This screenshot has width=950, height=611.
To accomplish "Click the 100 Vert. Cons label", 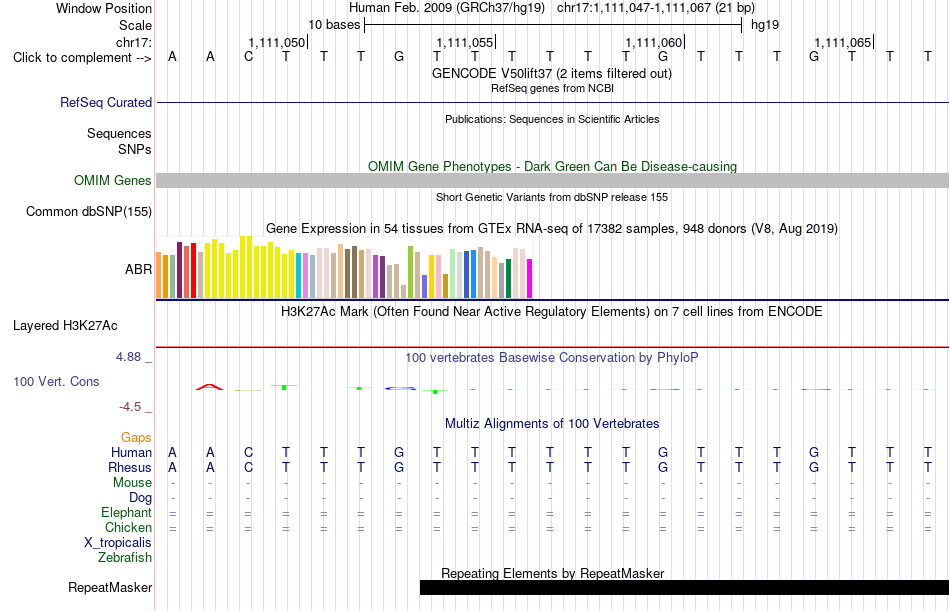I will pos(56,381).
